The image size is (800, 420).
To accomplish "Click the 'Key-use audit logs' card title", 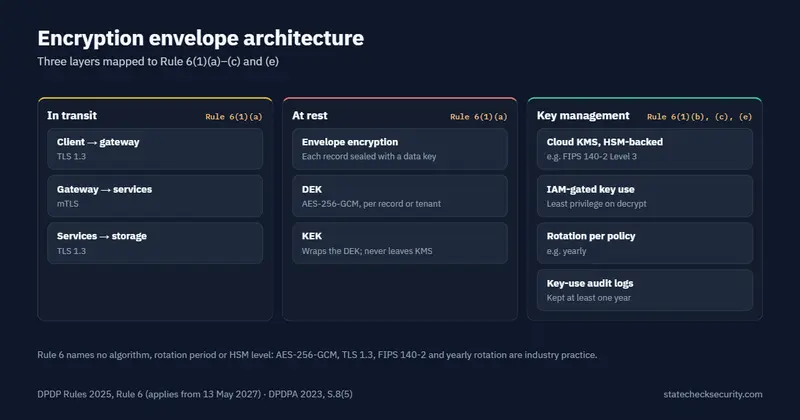I will point(590,283).
